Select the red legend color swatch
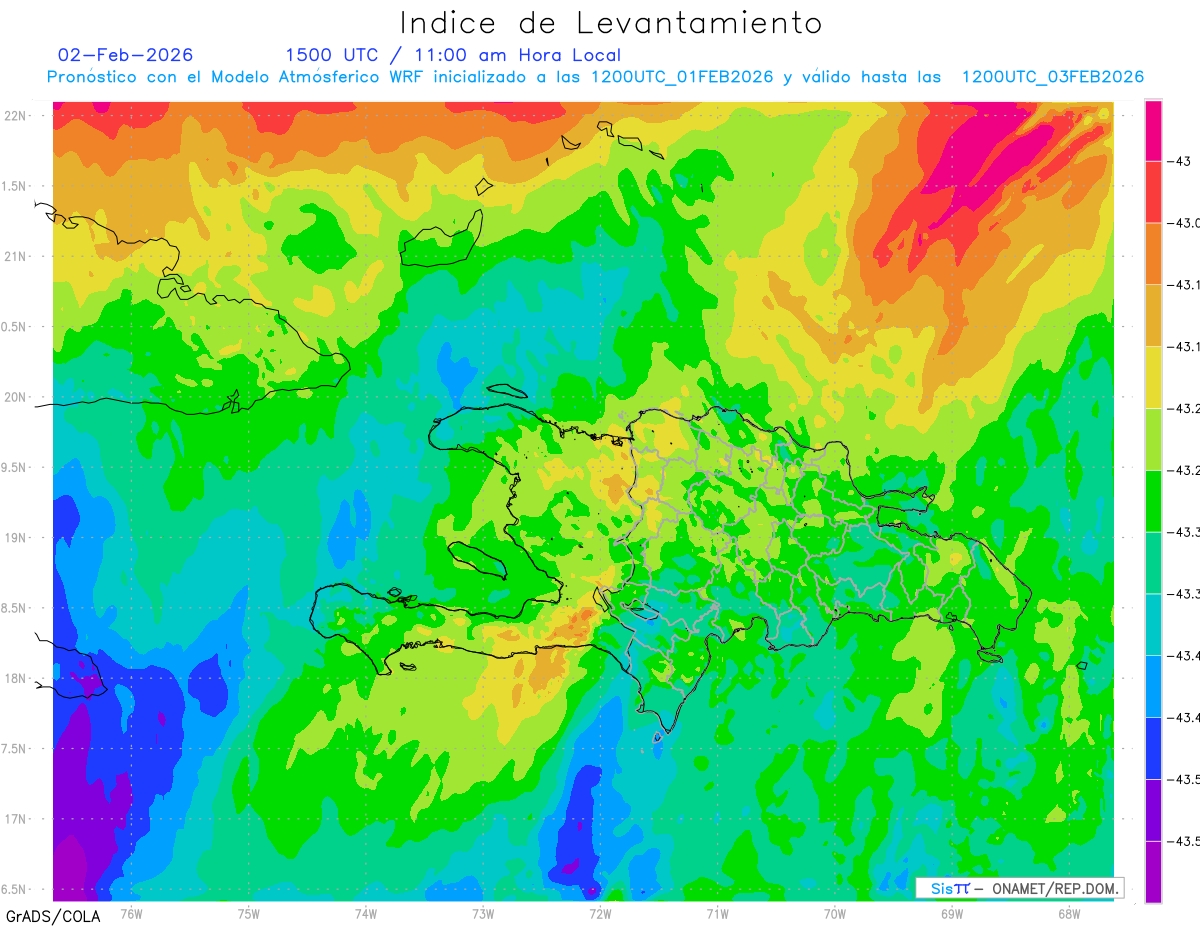The width and height of the screenshot is (1200, 927). click(1153, 191)
